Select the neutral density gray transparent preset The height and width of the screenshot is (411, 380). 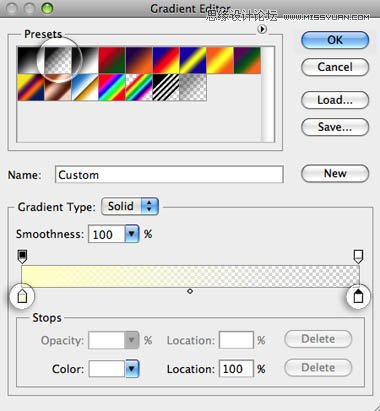[x=193, y=87]
